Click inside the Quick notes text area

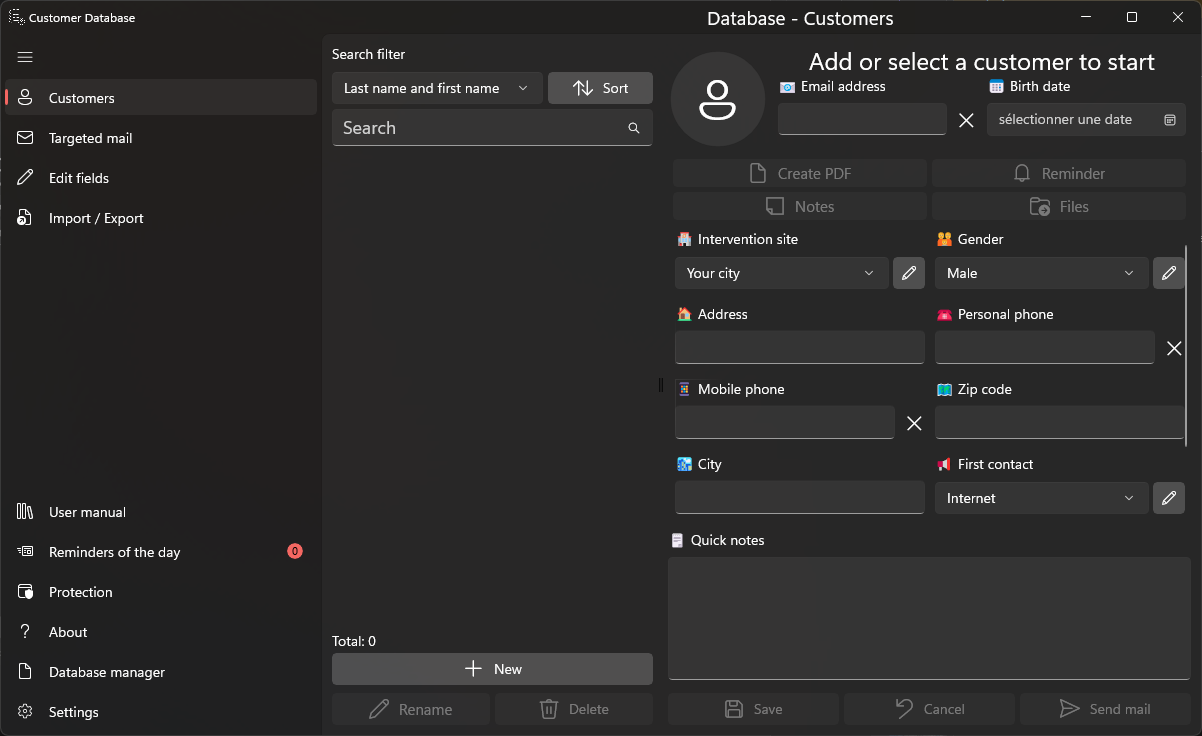click(x=928, y=617)
